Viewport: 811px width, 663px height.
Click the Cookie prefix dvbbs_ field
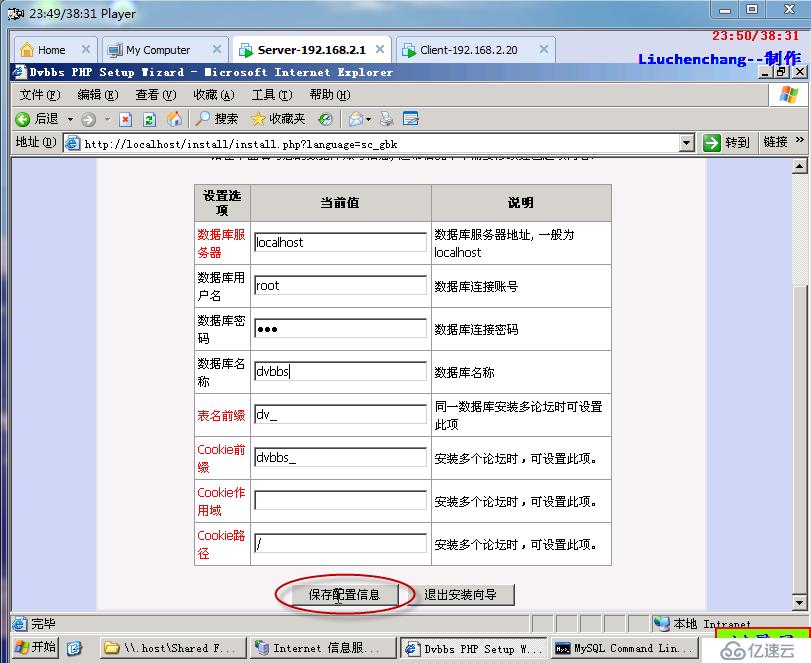340,457
